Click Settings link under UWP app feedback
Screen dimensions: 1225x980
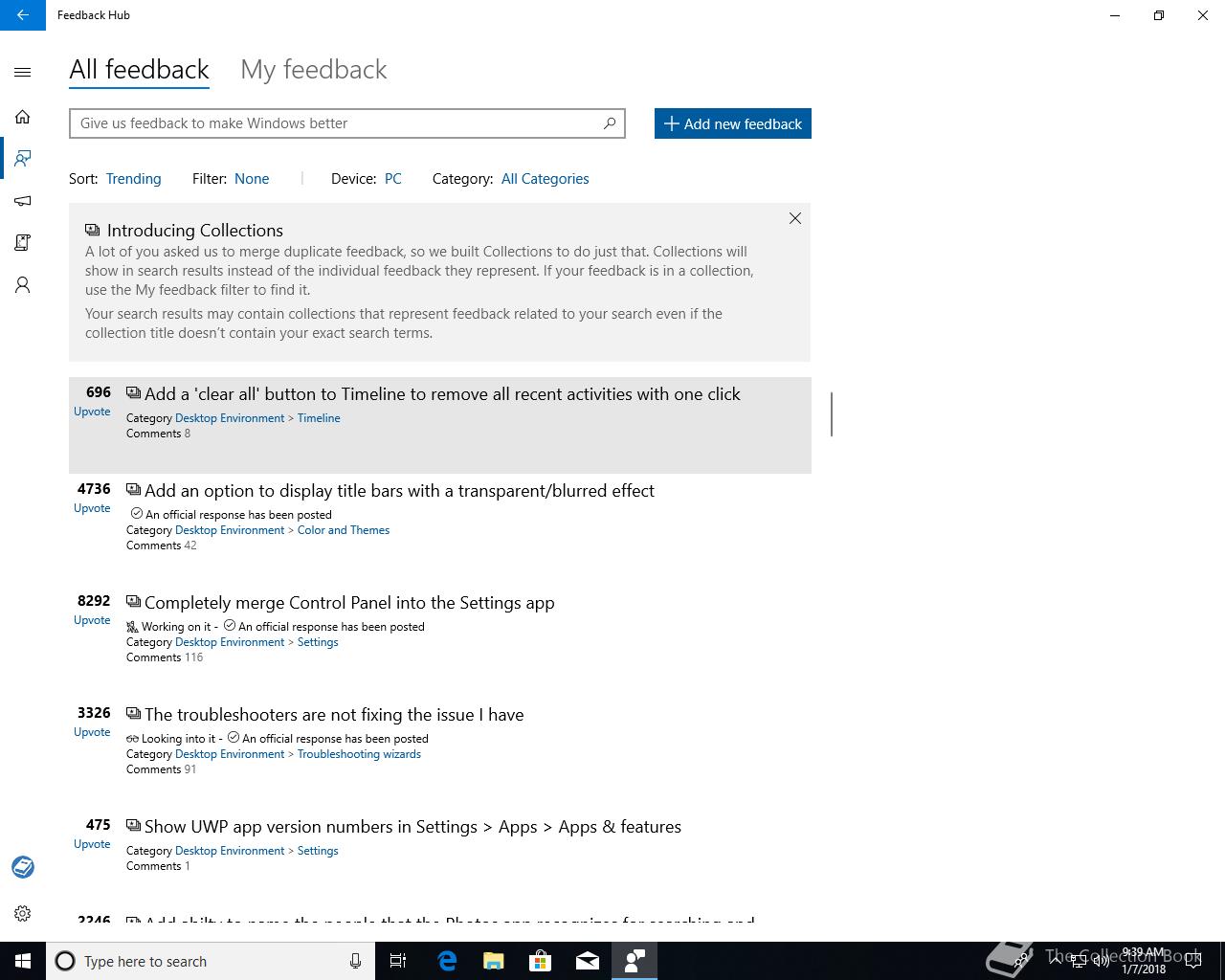click(x=318, y=851)
